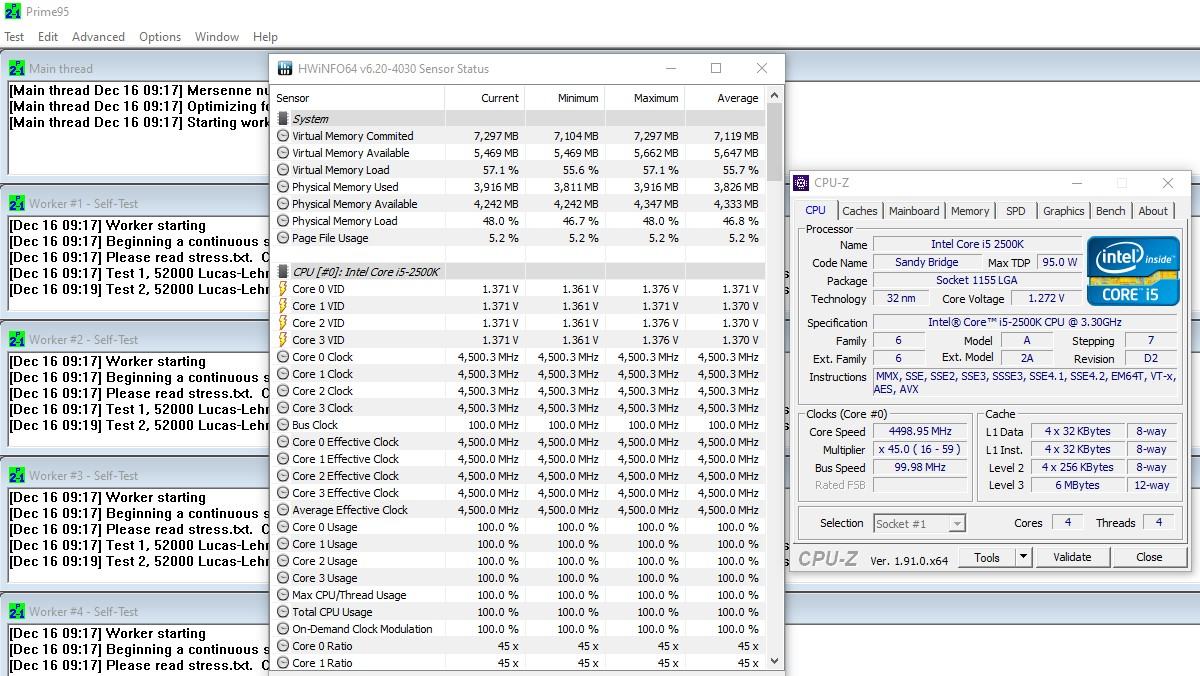Image resolution: width=1200 pixels, height=676 pixels.
Task: Click the Physical Memory Load sensor icon
Action: (283, 221)
